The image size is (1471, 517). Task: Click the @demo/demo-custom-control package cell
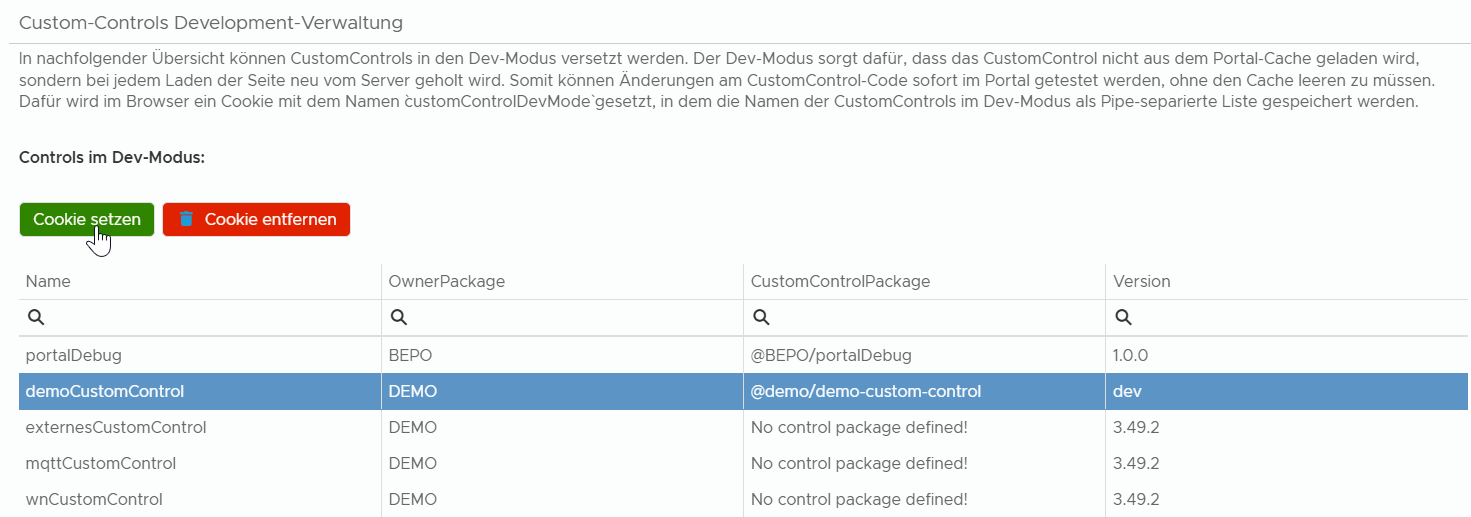[866, 391]
